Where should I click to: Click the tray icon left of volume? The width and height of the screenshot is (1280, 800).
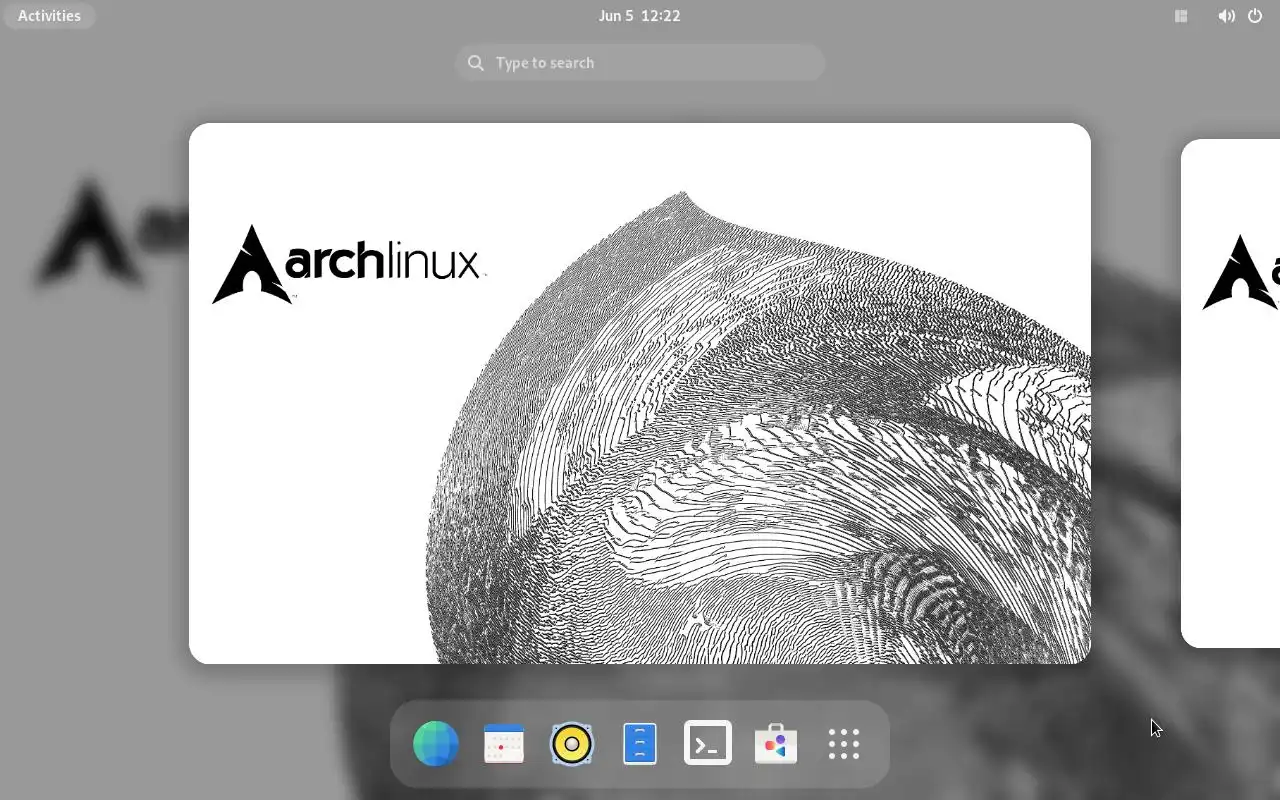point(1181,16)
